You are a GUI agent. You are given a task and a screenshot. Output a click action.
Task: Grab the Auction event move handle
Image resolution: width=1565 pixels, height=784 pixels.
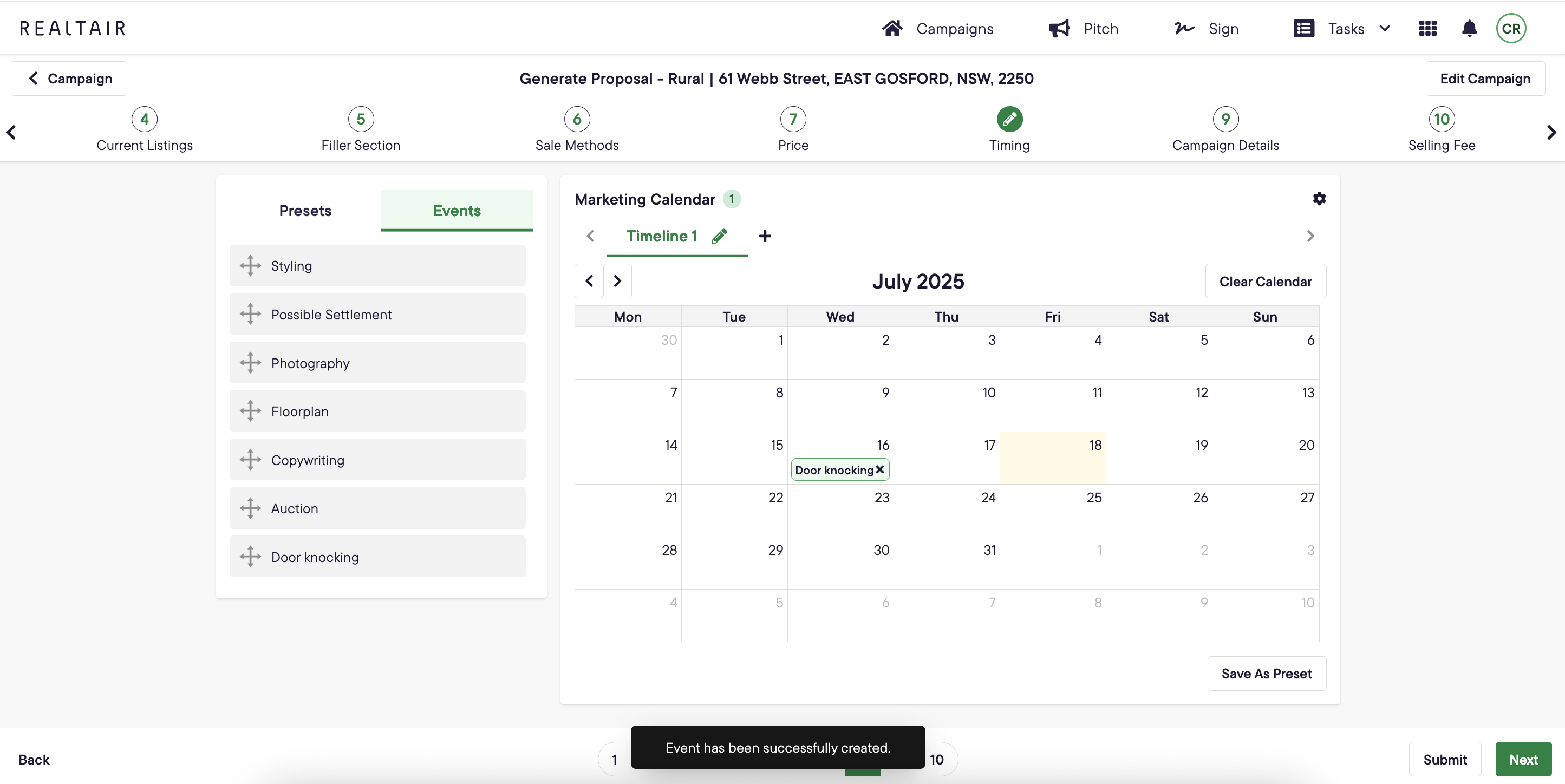tap(250, 508)
